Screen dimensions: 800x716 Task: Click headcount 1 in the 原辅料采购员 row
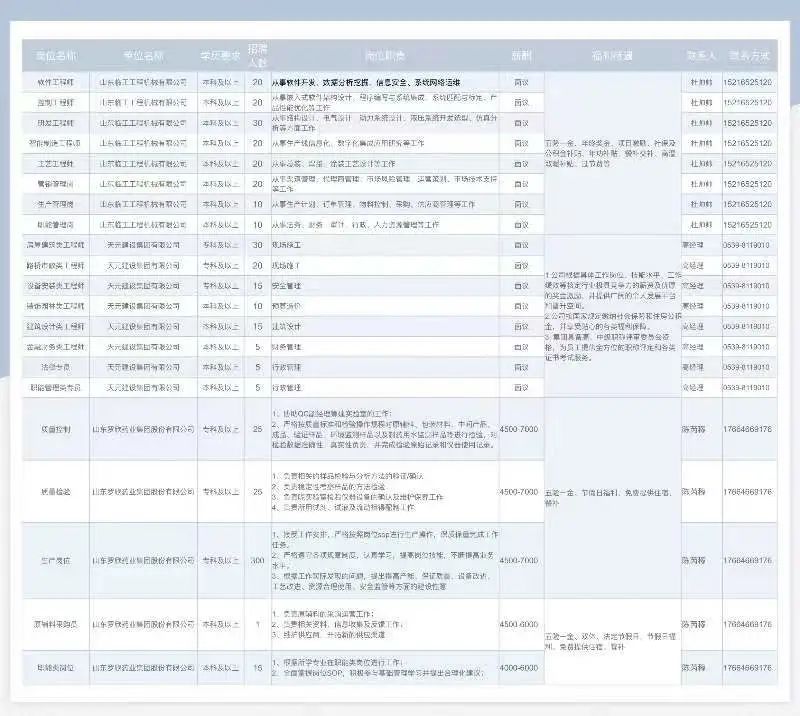pyautogui.click(x=258, y=624)
